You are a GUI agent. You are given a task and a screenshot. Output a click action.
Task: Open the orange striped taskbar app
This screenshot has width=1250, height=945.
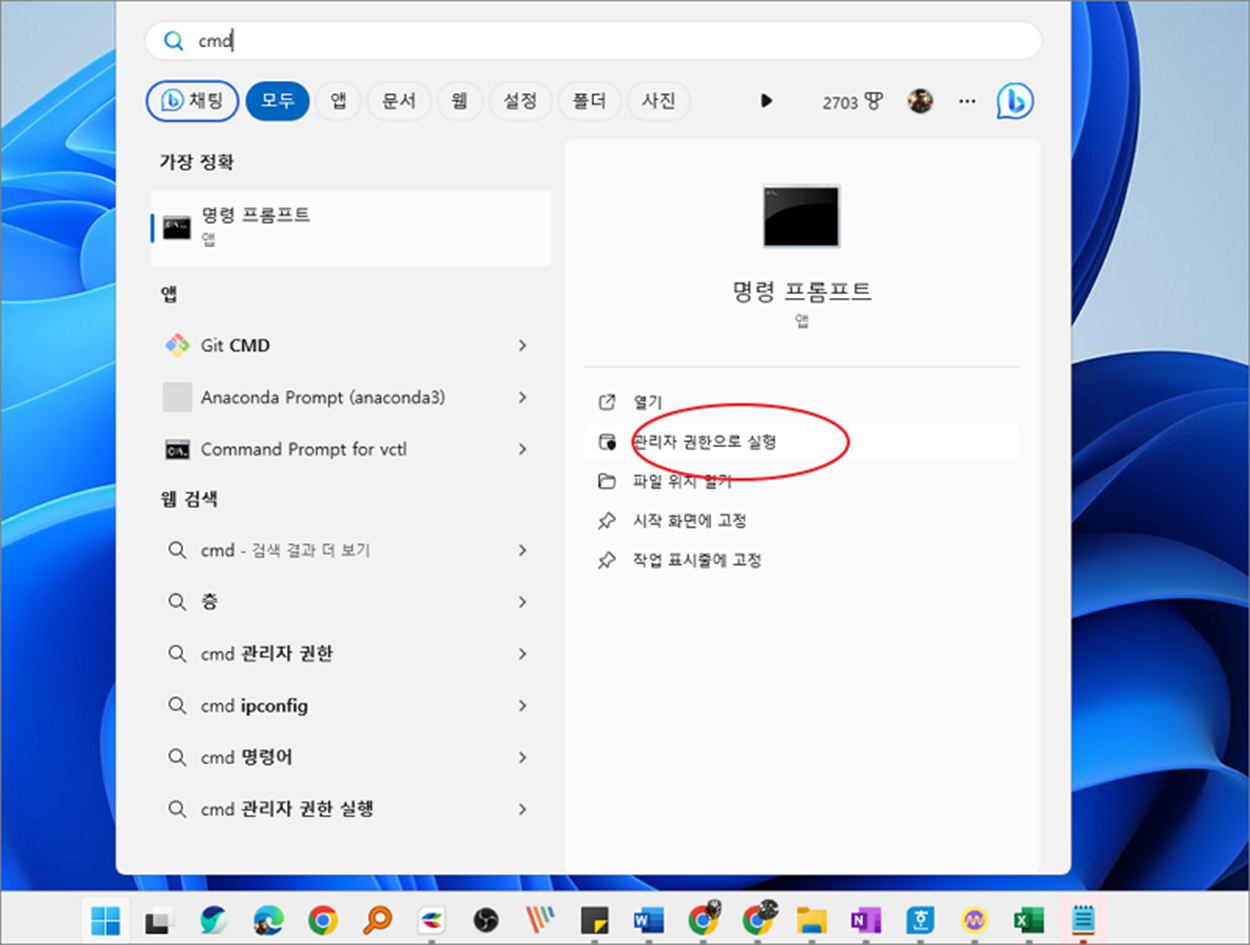(x=540, y=920)
